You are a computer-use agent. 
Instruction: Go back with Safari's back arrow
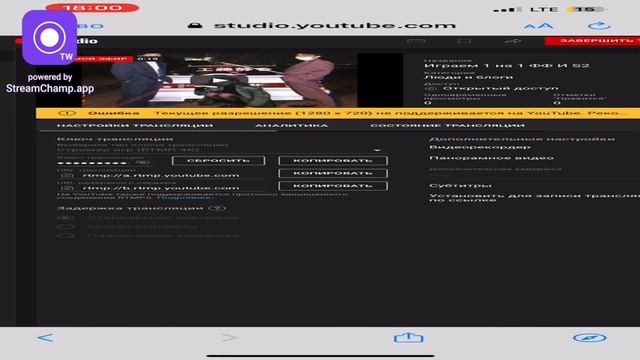45,338
